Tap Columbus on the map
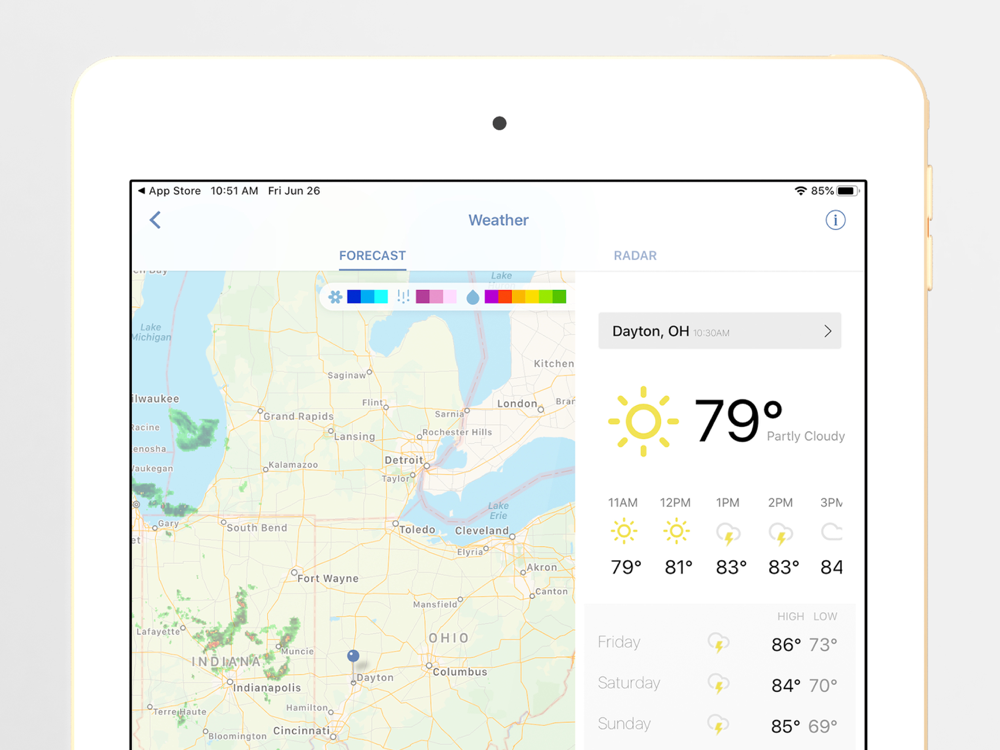 459,672
